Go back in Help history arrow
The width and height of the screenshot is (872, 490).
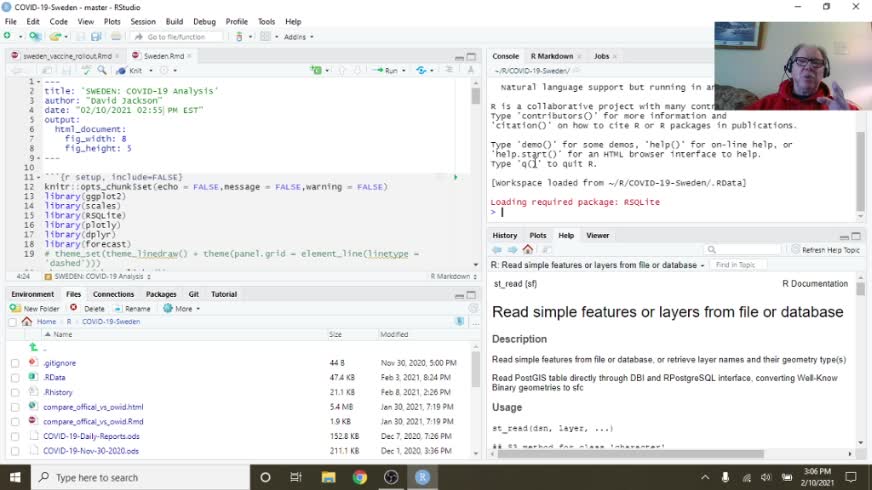[x=497, y=250]
